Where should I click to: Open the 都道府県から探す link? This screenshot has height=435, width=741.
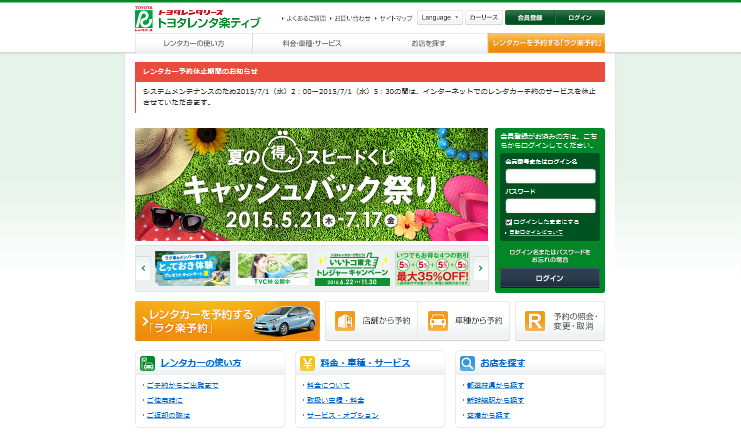[495, 385]
